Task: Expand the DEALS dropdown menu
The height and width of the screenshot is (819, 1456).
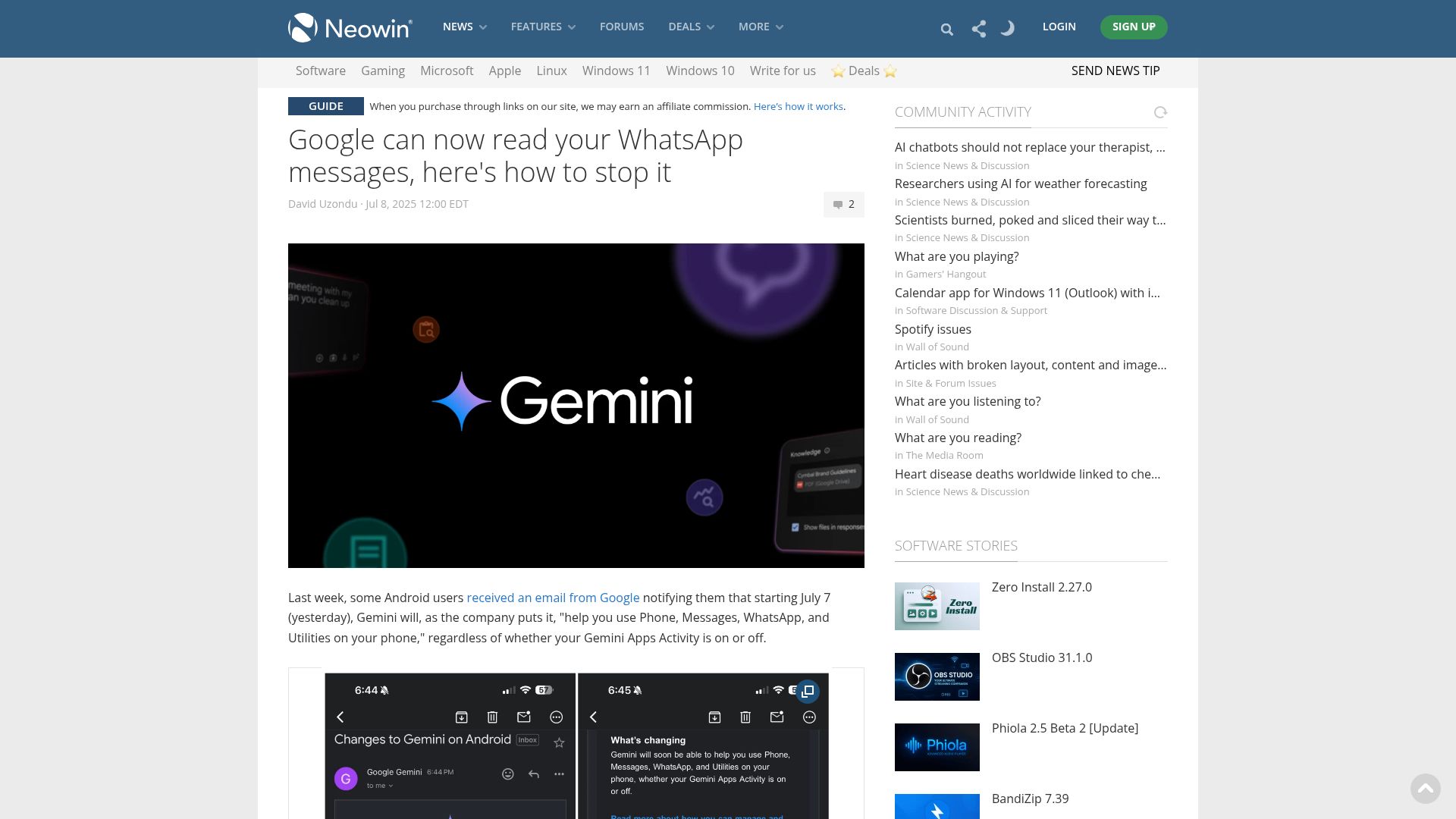Action: pos(691,27)
